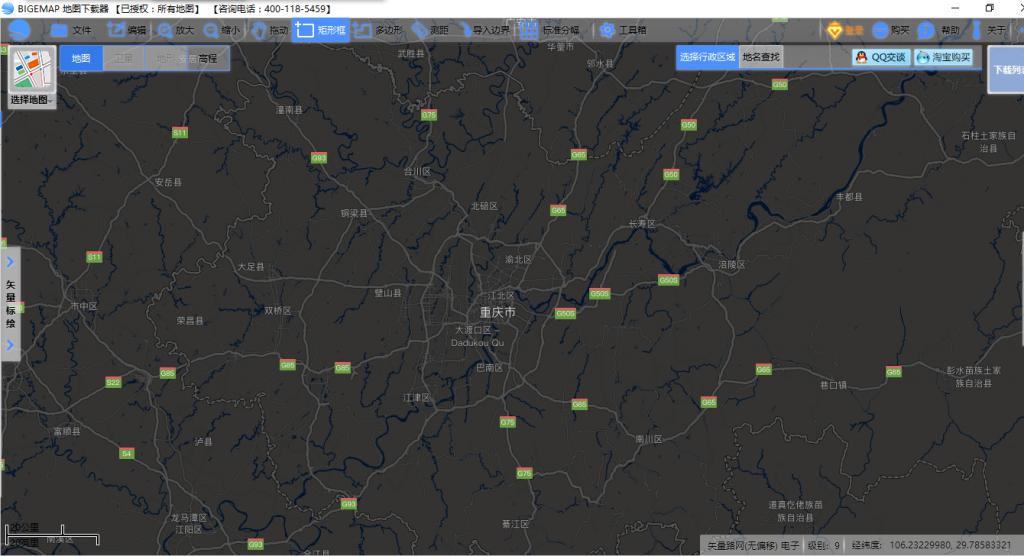Click the QQ交谈 chat button
The width and height of the screenshot is (1024, 556).
tap(881, 57)
